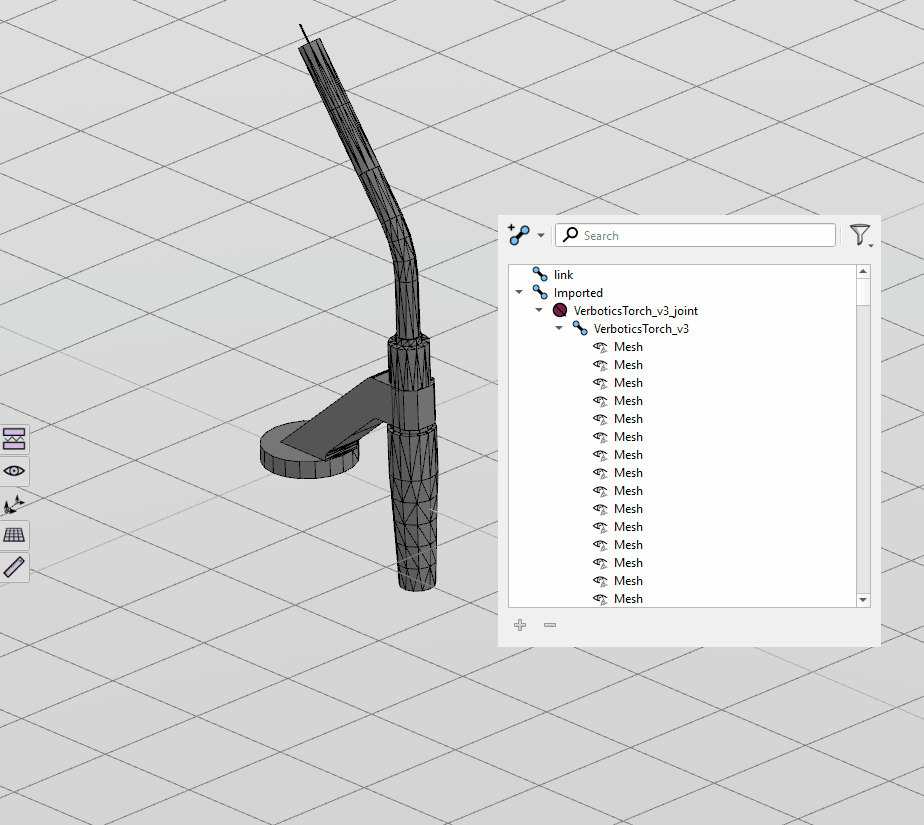924x825 pixels.
Task: Click the plus add button below tree
Action: pyautogui.click(x=520, y=625)
